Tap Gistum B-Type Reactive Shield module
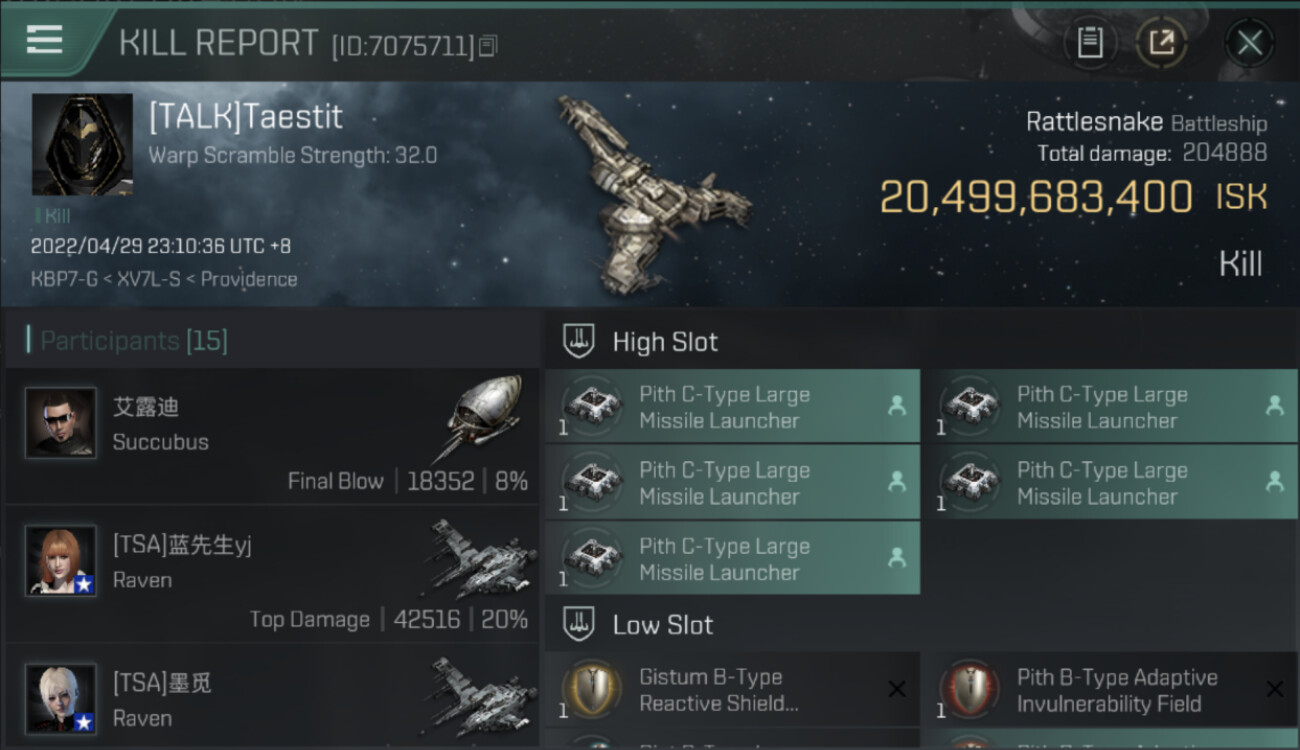 click(732, 690)
